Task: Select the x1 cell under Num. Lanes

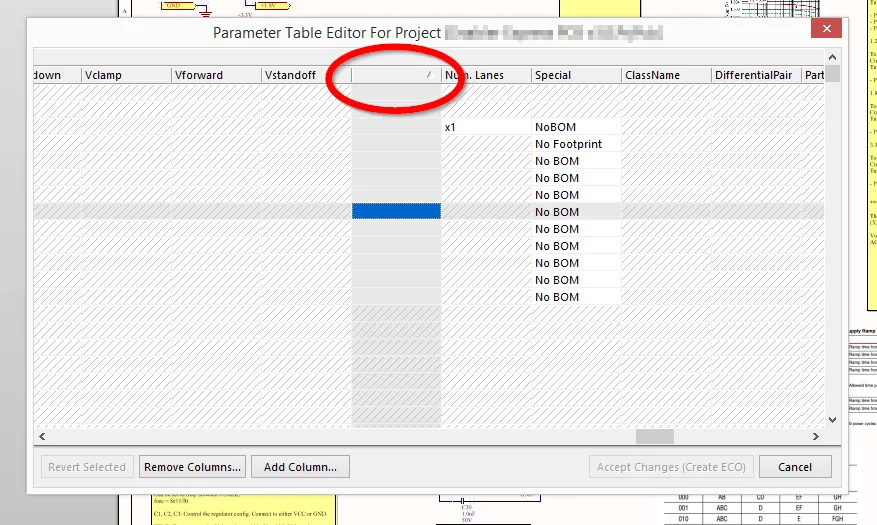Action: pyautogui.click(x=486, y=127)
